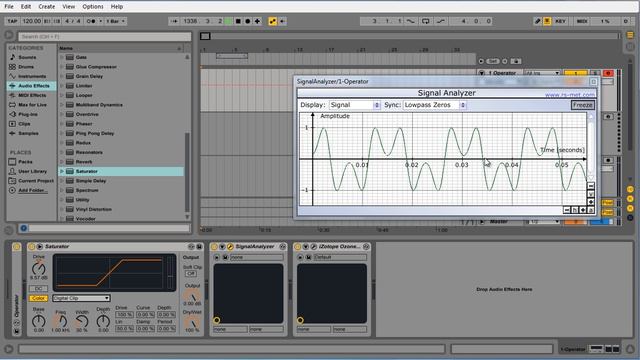
Task: Click the TAP tempo button
Action: 12,21
